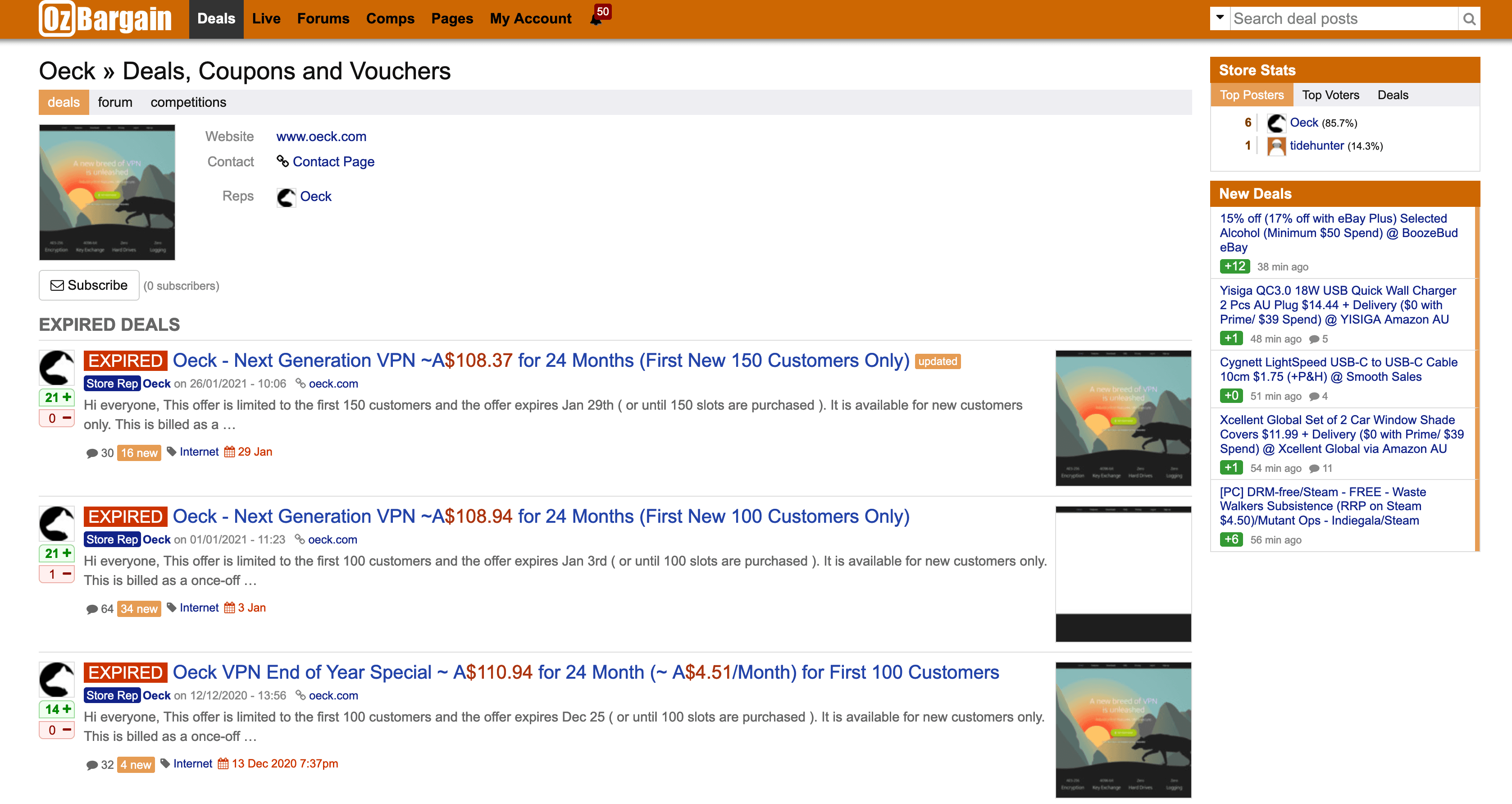The width and height of the screenshot is (1512, 804).
Task: Open the Forums menu item
Action: (x=323, y=19)
